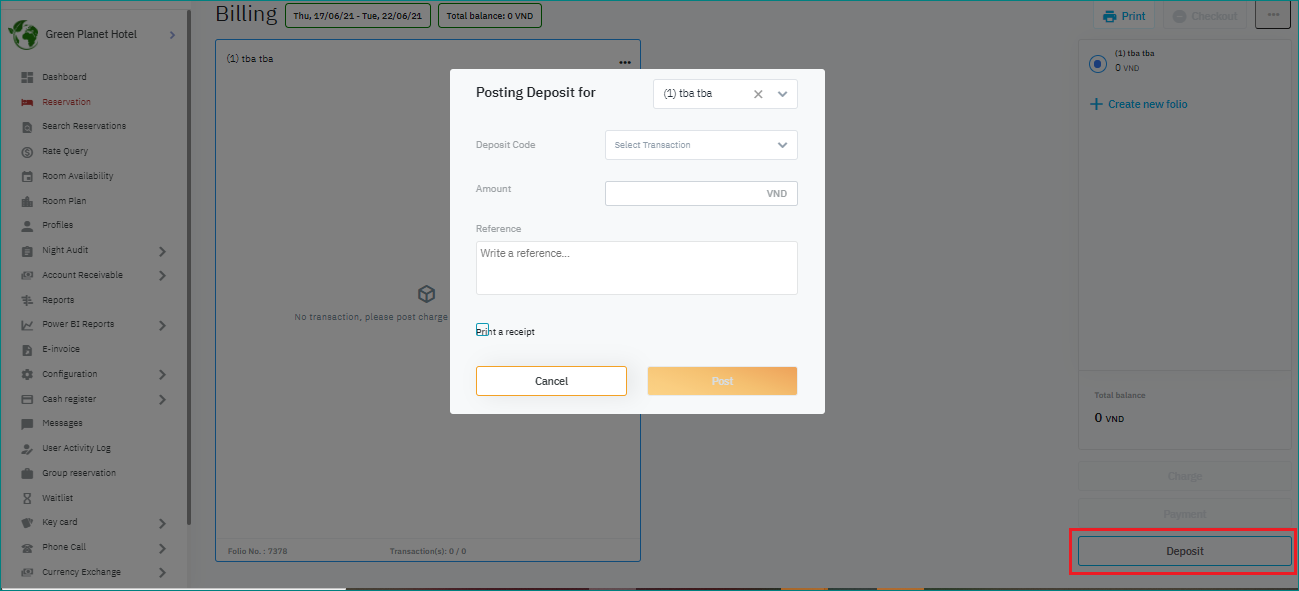Select the '(1) tba tba' folio radio button
The height and width of the screenshot is (591, 1299).
pos(1098,63)
